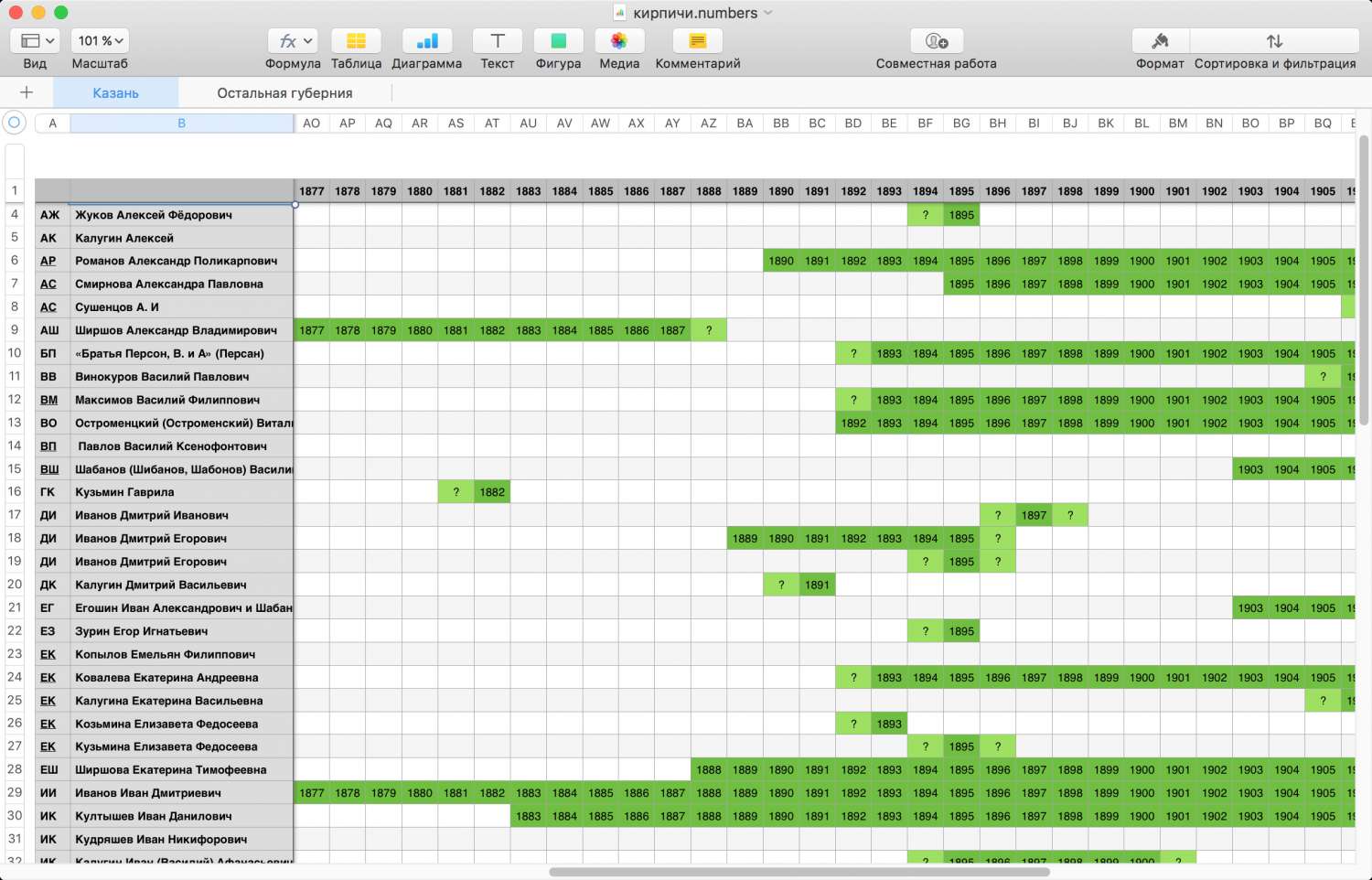This screenshot has height=880, width=1372.
Task: Select whole table via circle handle
Action: (14, 123)
